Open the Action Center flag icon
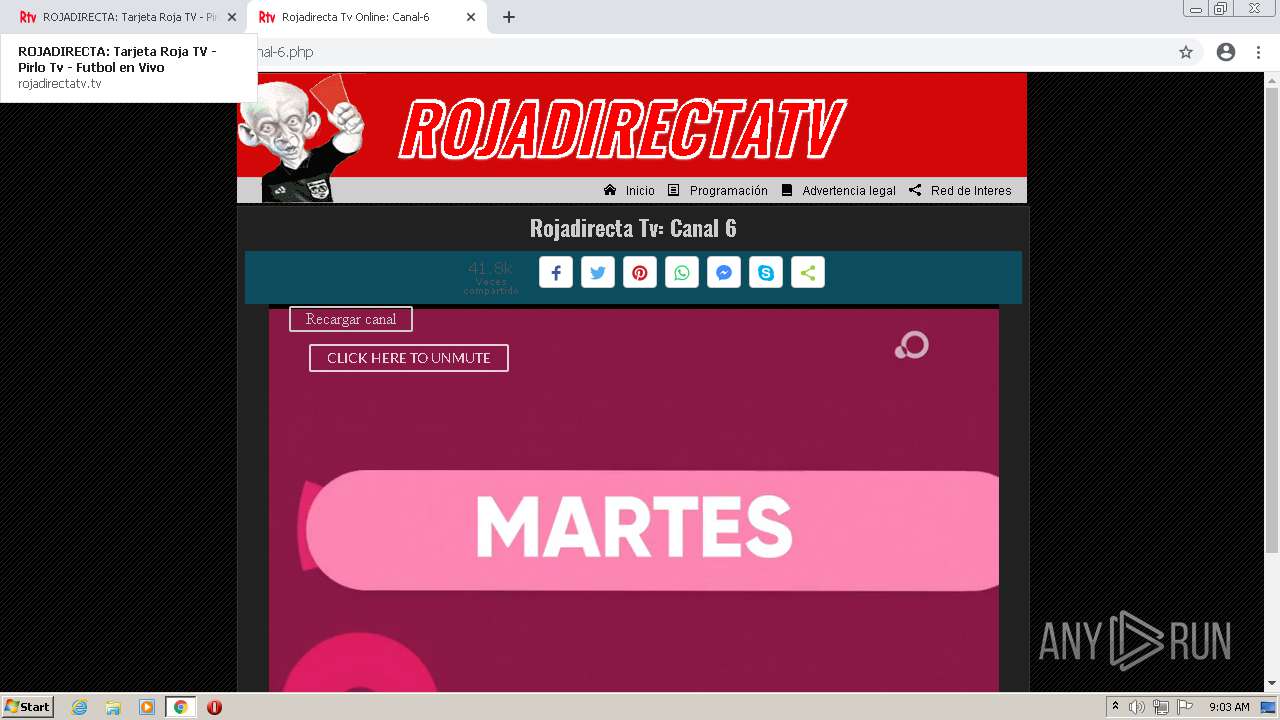The width and height of the screenshot is (1280, 720). (1185, 707)
